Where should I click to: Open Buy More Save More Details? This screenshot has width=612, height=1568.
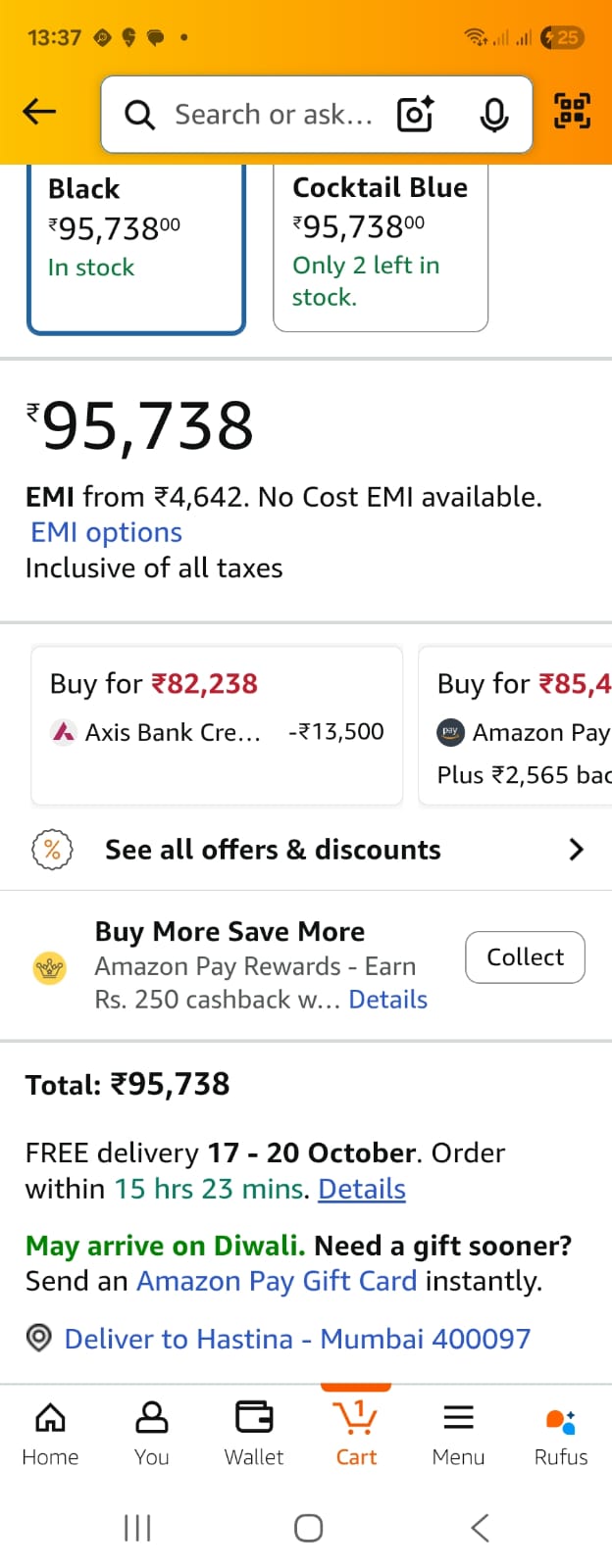point(388,1000)
